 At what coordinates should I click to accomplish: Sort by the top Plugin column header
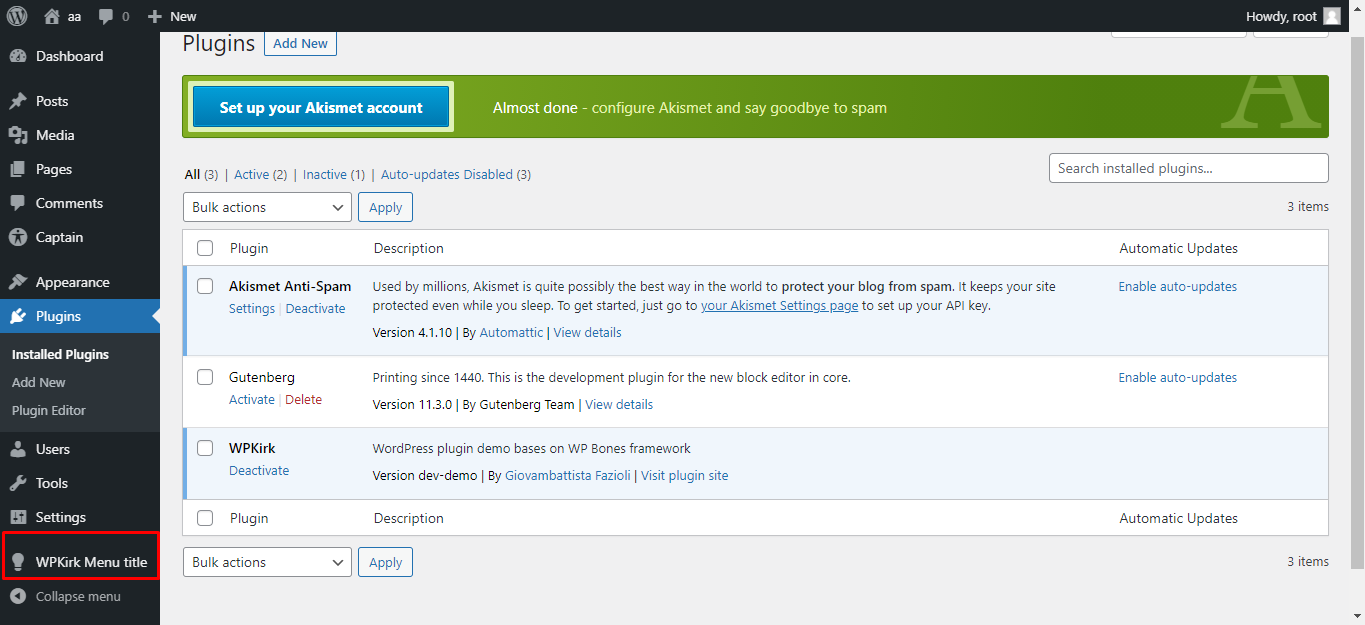pos(249,248)
